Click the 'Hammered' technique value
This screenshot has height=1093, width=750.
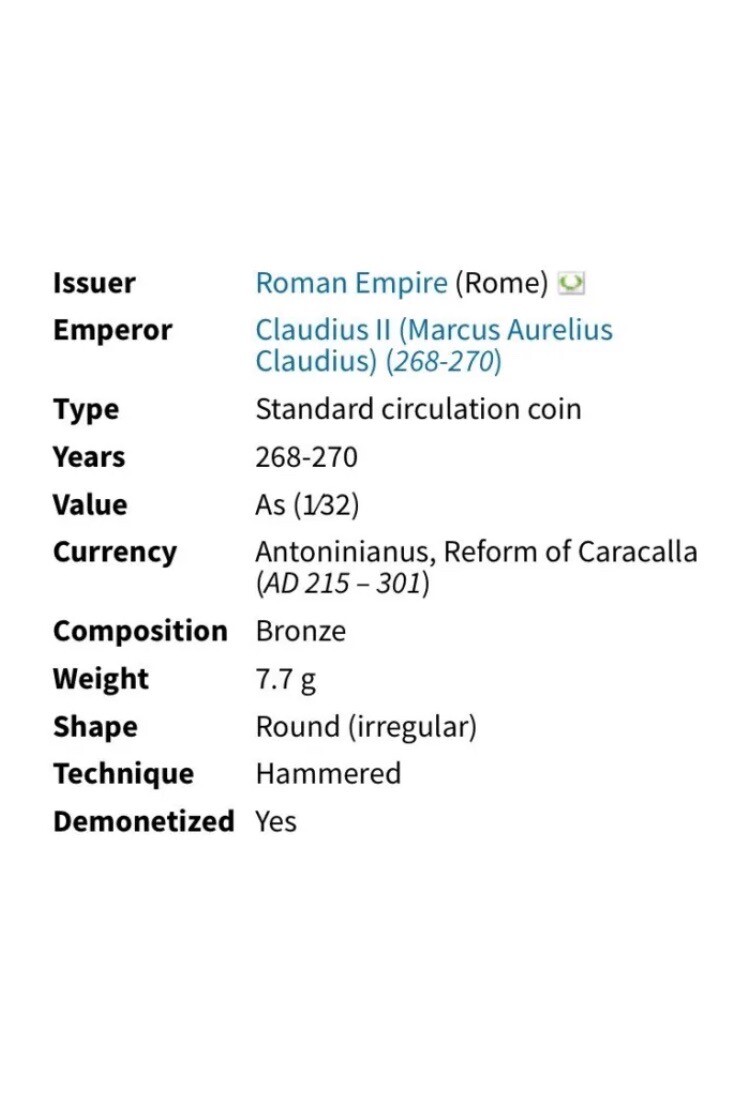[x=328, y=774]
